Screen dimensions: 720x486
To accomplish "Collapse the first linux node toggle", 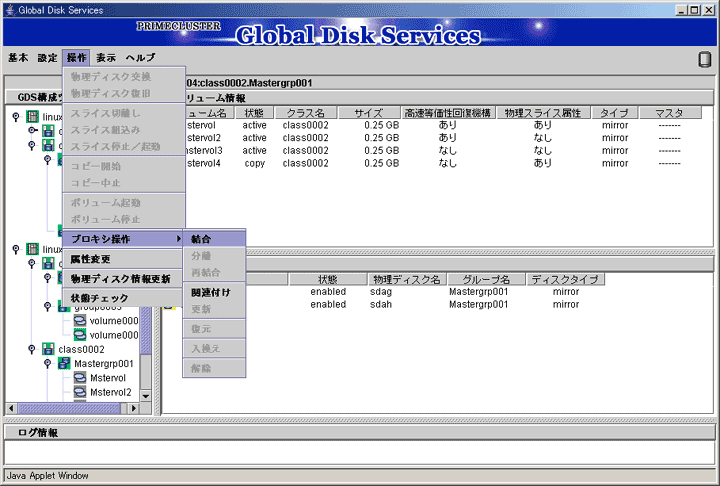I will tap(16, 117).
